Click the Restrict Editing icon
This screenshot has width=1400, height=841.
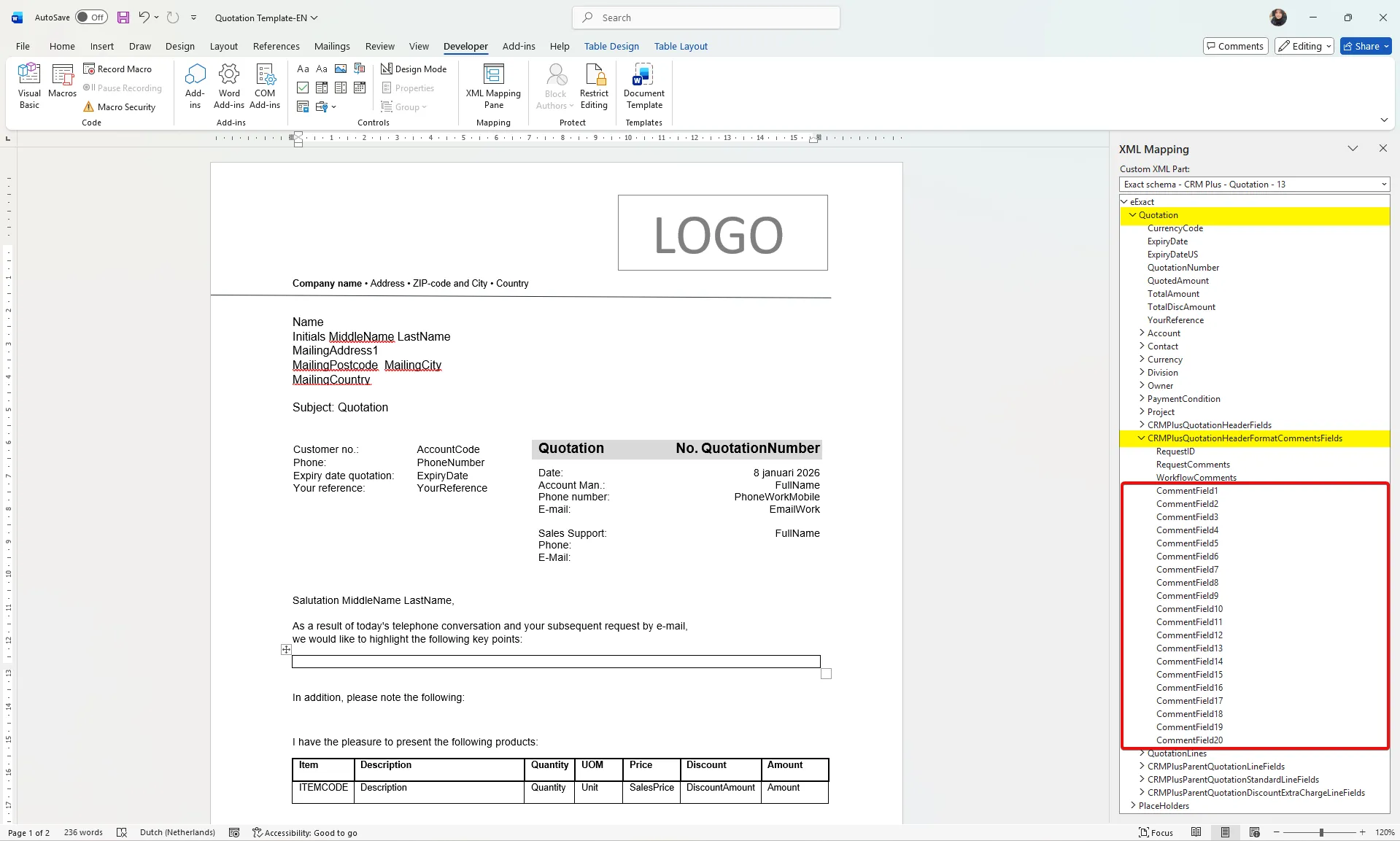(594, 85)
